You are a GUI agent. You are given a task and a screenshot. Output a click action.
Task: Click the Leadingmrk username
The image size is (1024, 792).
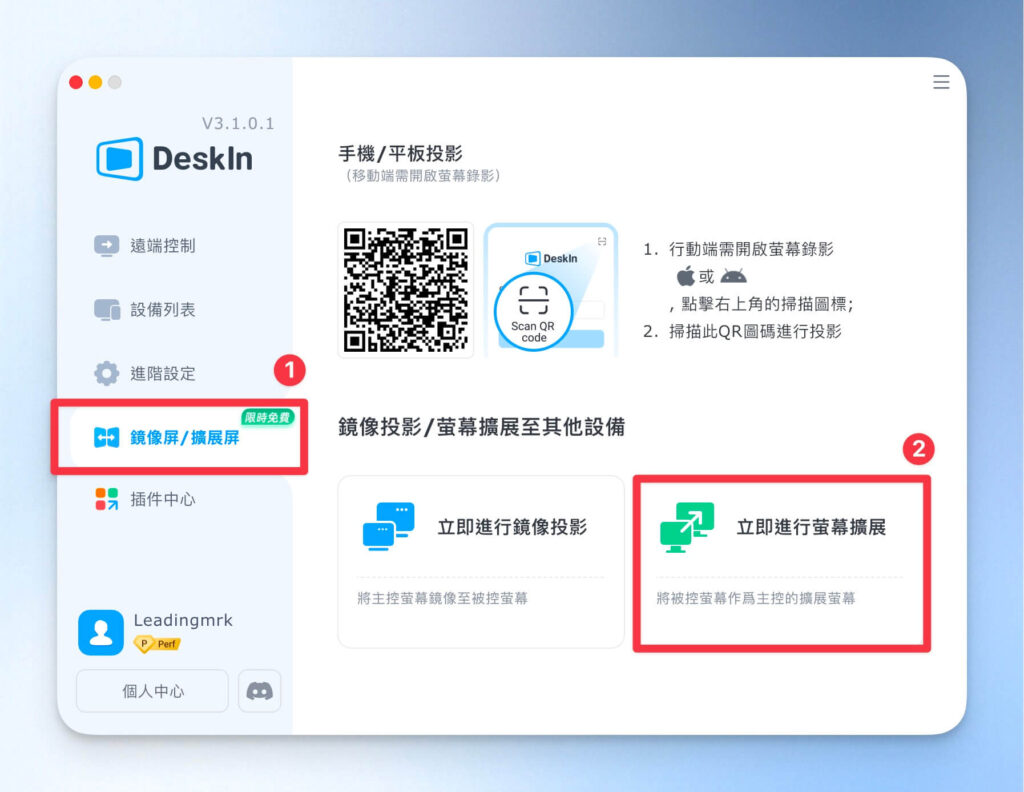[183, 620]
